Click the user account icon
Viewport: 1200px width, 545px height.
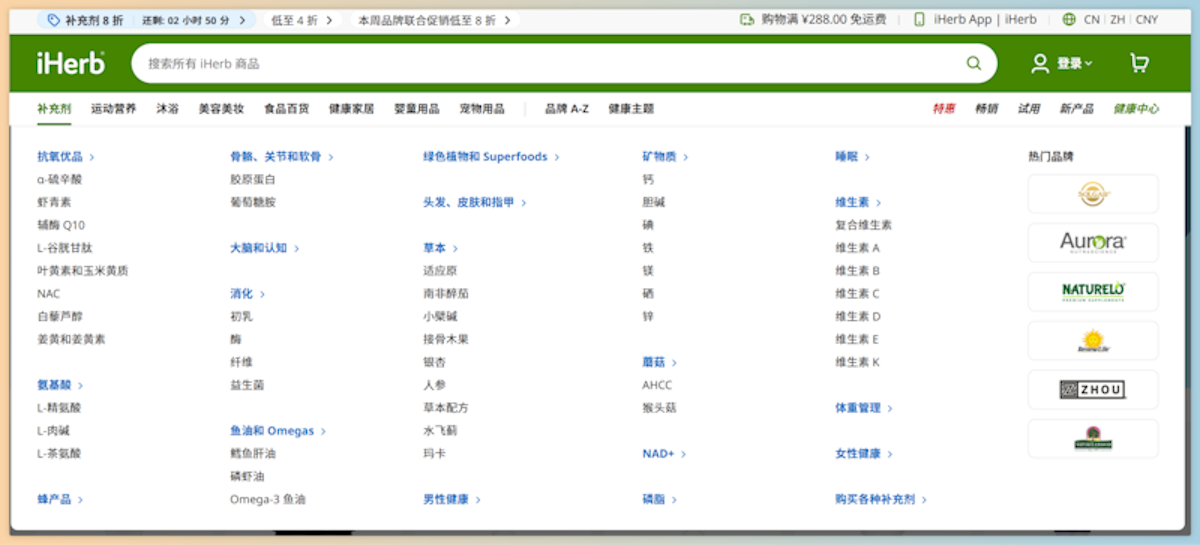click(x=1040, y=63)
